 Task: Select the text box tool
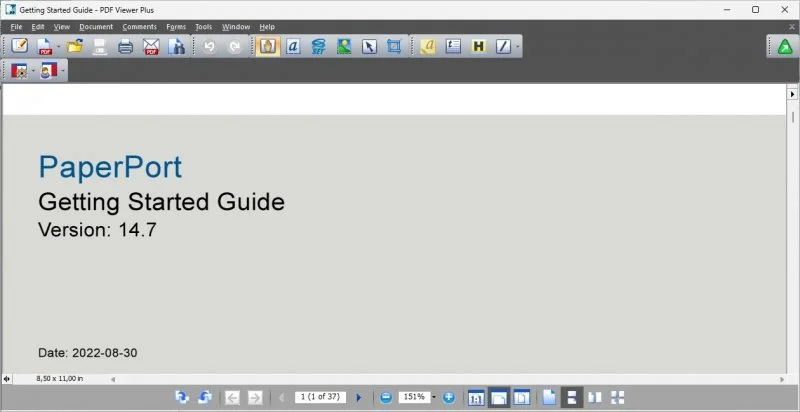click(453, 46)
